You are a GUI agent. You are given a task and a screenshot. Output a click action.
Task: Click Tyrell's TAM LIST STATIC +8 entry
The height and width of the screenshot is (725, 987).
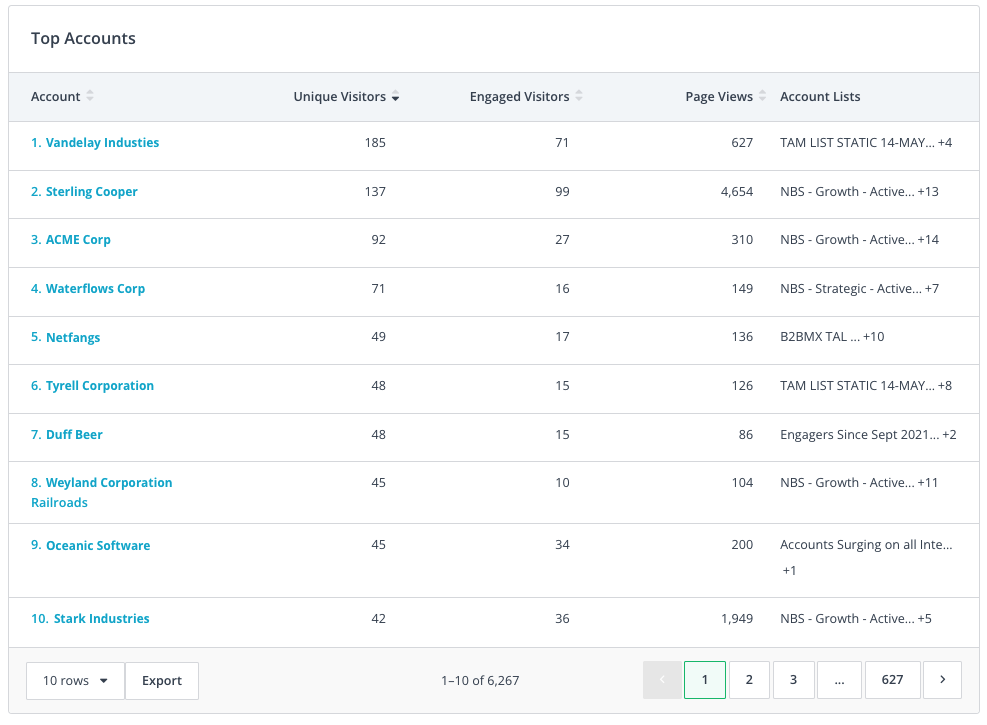click(x=866, y=386)
